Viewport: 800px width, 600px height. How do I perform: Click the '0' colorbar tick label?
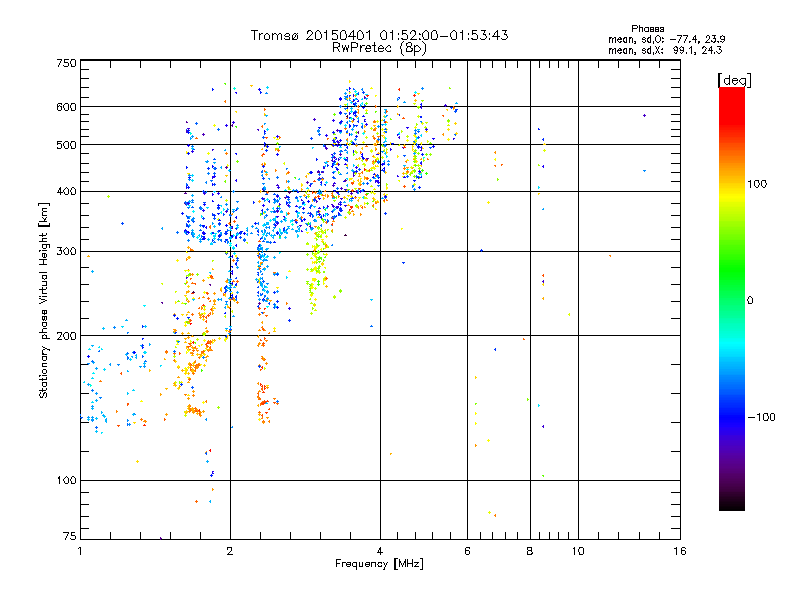[750, 301]
